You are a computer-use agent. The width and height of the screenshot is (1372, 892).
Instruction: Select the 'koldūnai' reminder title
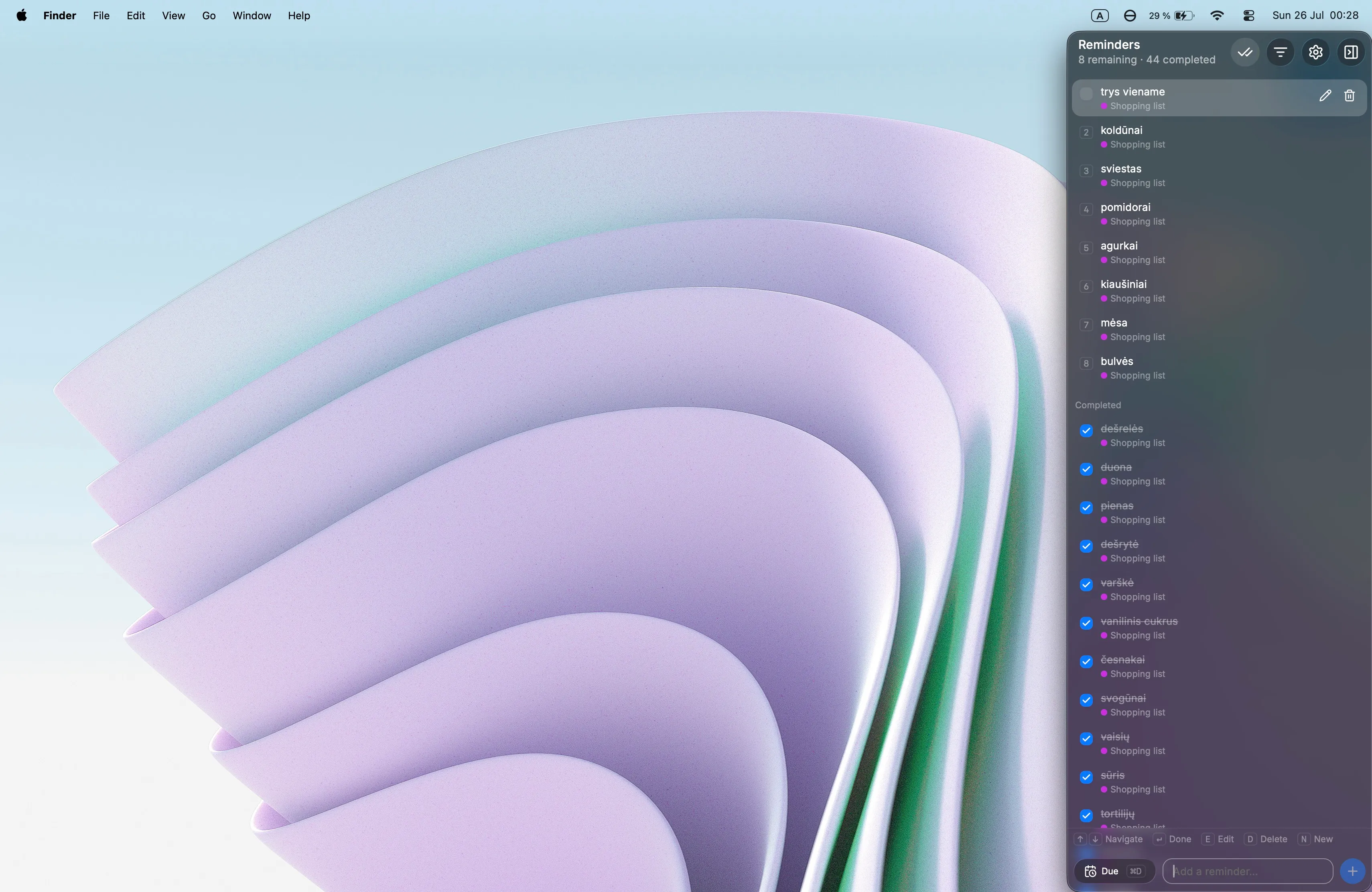pos(1120,130)
